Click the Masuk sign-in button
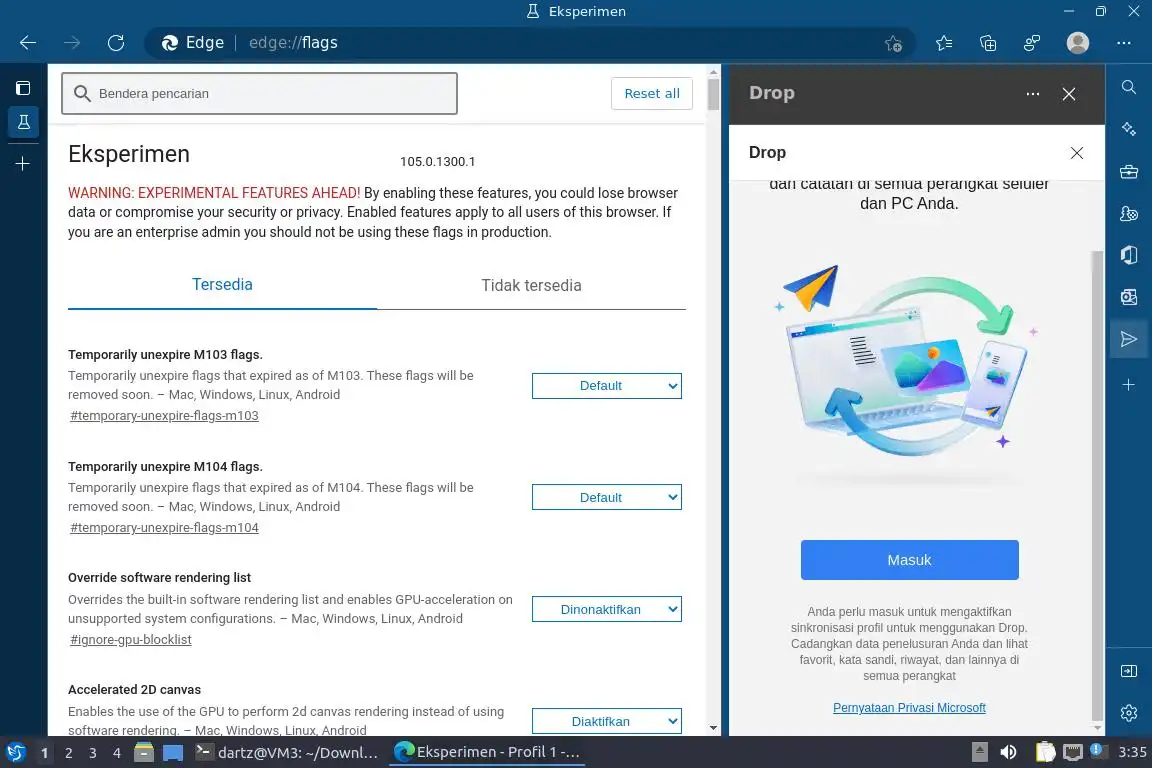1152x768 pixels. click(x=909, y=560)
